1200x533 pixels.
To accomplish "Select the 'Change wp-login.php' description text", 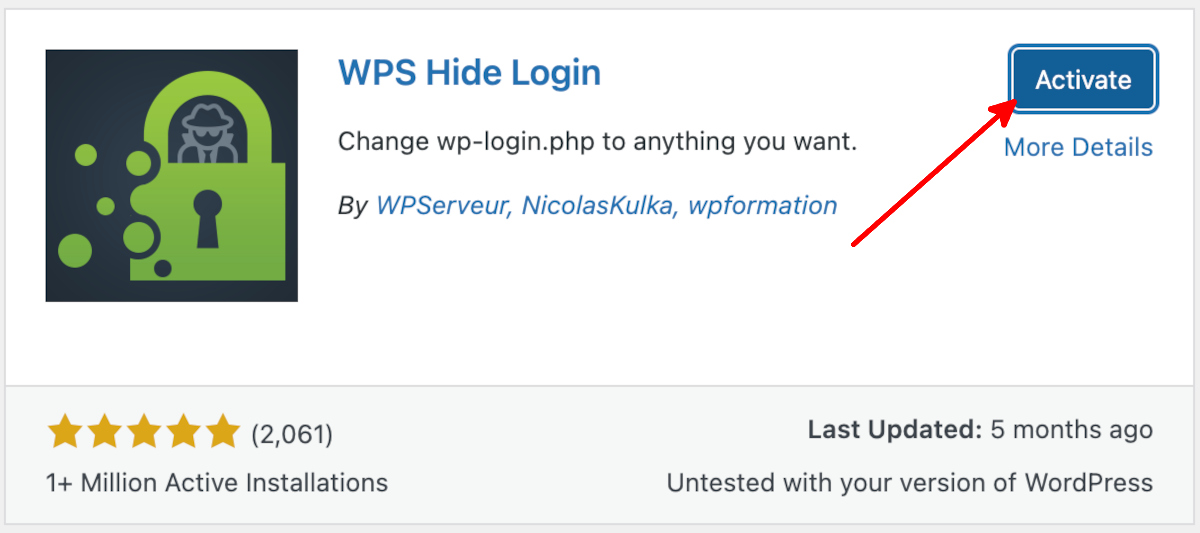I will [x=598, y=141].
